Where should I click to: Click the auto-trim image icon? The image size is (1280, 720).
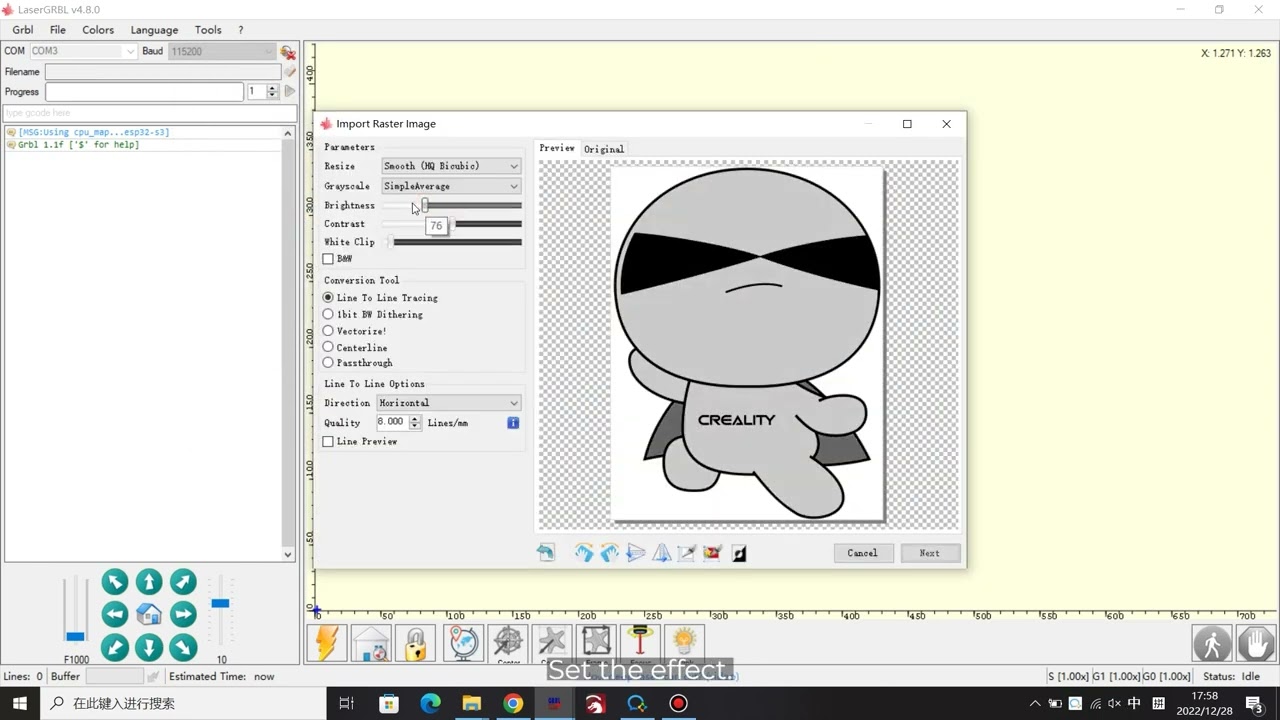point(713,553)
